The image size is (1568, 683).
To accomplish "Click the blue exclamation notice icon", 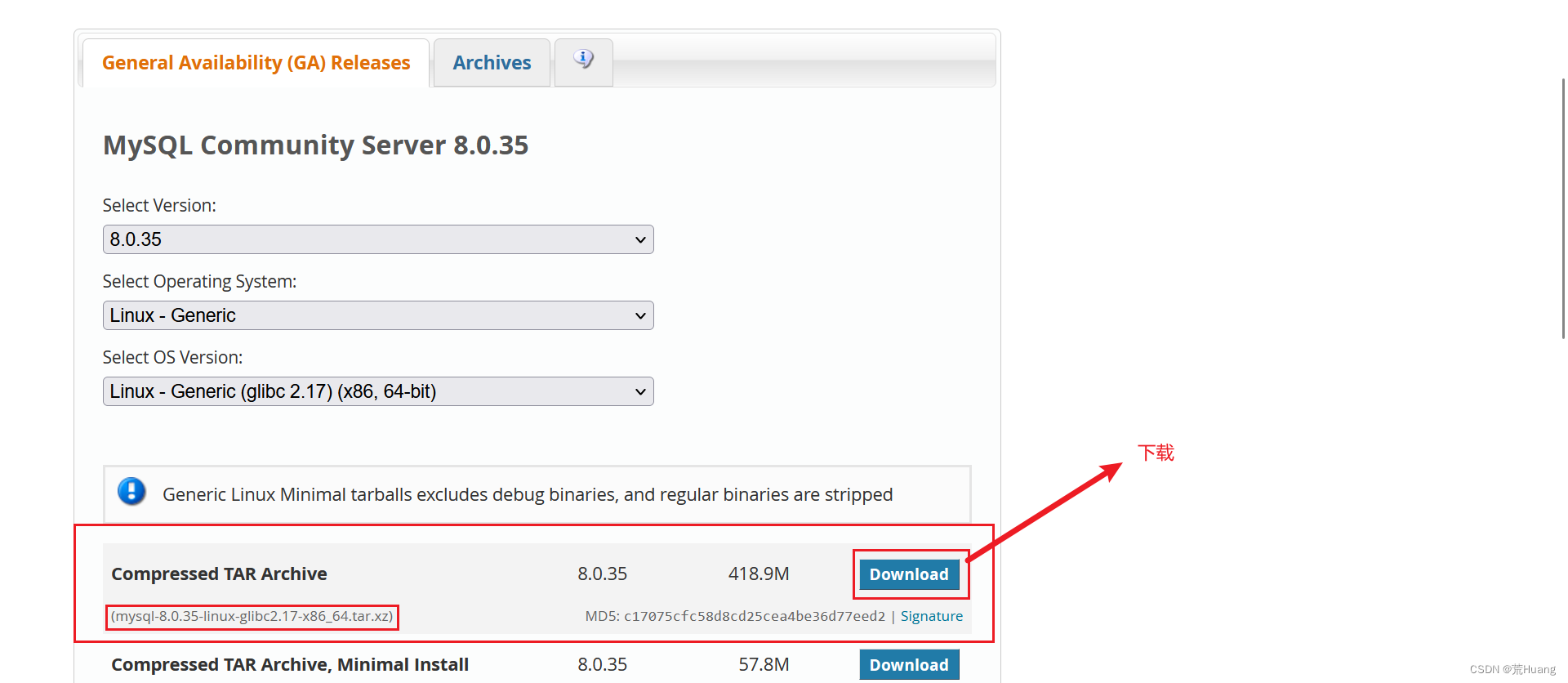I will click(x=131, y=491).
